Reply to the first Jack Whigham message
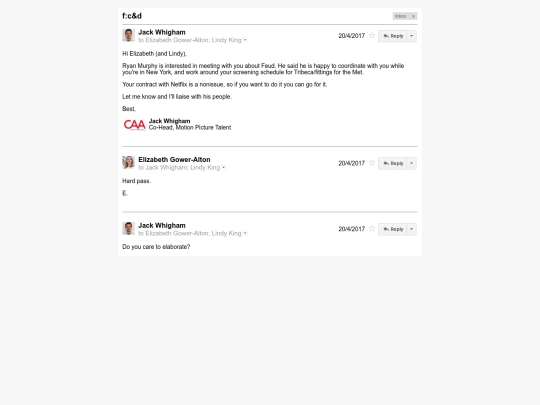 (x=393, y=36)
